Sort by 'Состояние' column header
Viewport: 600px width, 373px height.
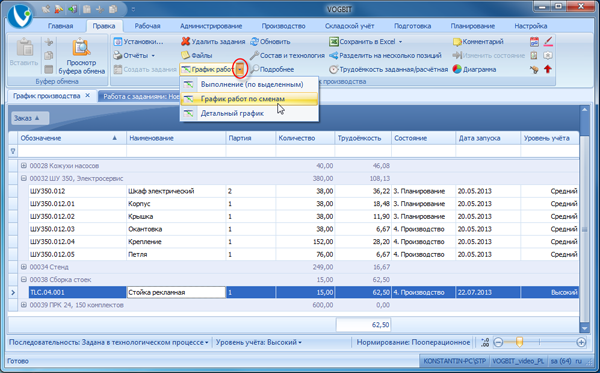click(424, 138)
